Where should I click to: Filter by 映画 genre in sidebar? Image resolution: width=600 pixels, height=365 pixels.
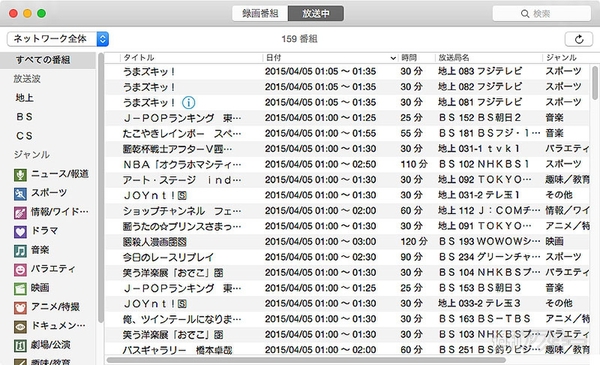[x=40, y=288]
